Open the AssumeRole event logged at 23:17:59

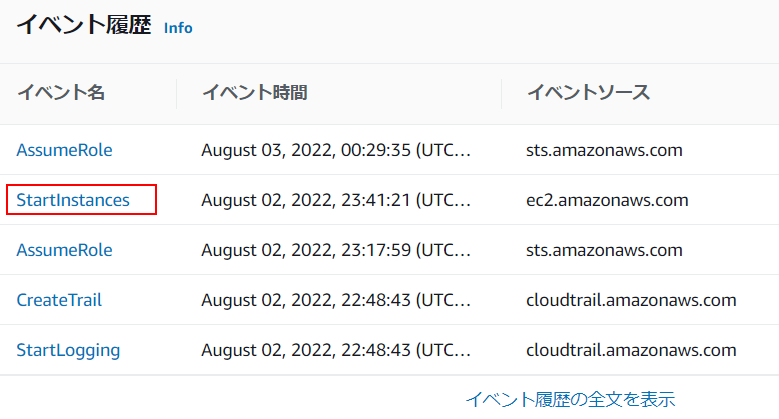(x=64, y=250)
